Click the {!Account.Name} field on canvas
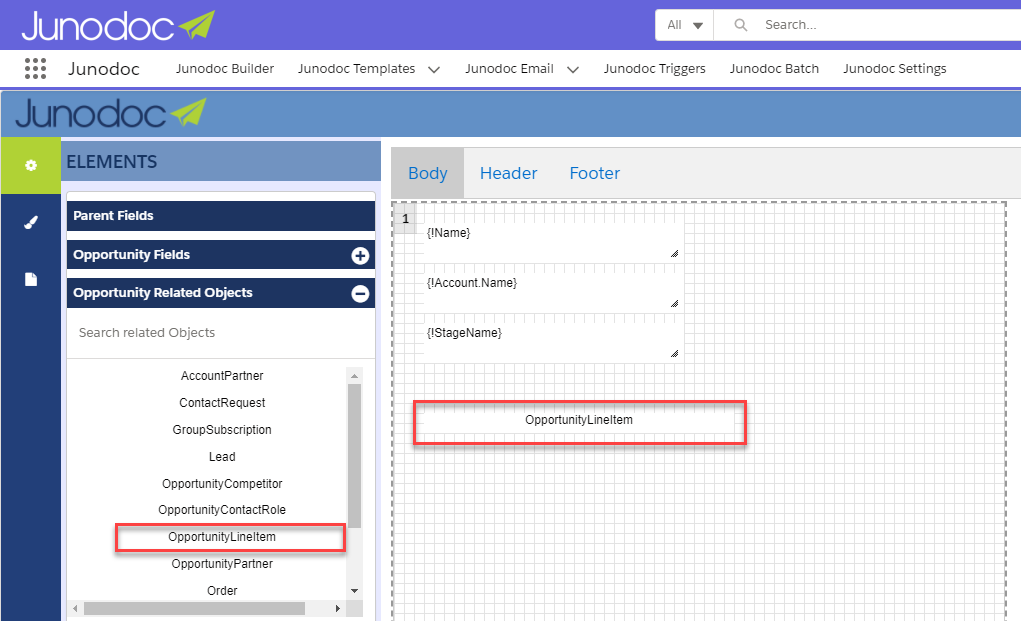Screen dimensions: 1021x621 [553, 292]
